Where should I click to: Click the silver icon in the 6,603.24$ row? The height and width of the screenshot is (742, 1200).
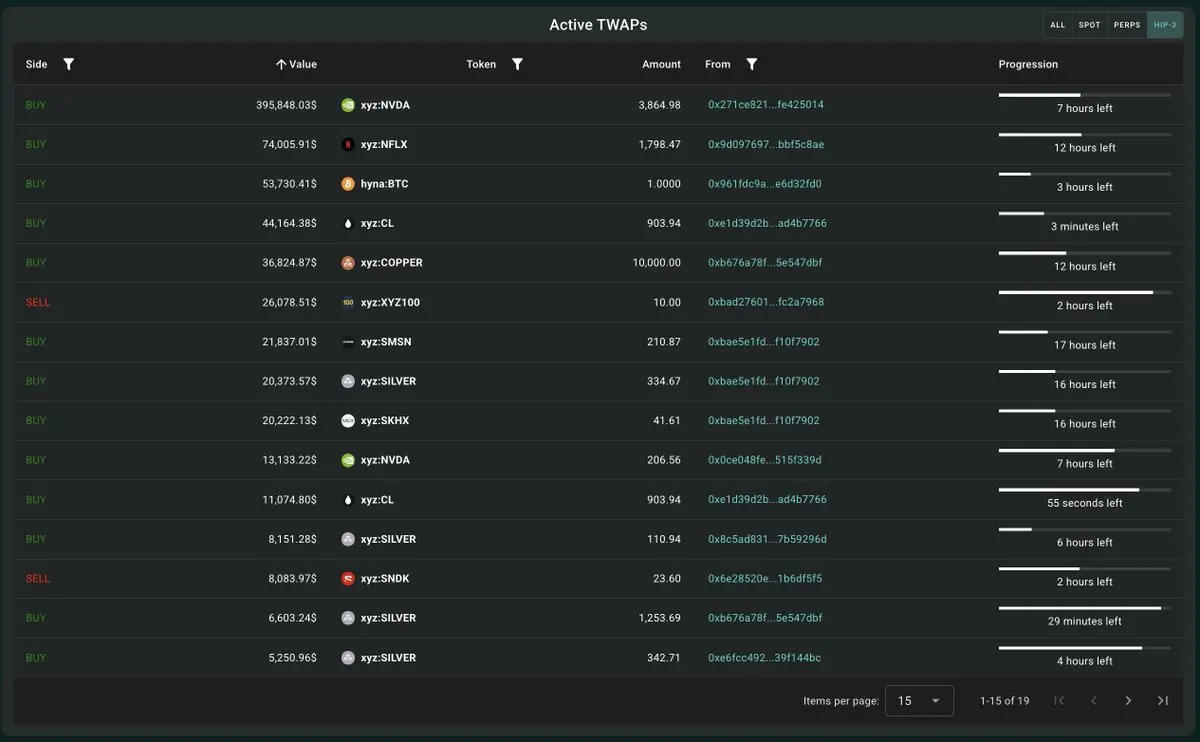(348, 618)
